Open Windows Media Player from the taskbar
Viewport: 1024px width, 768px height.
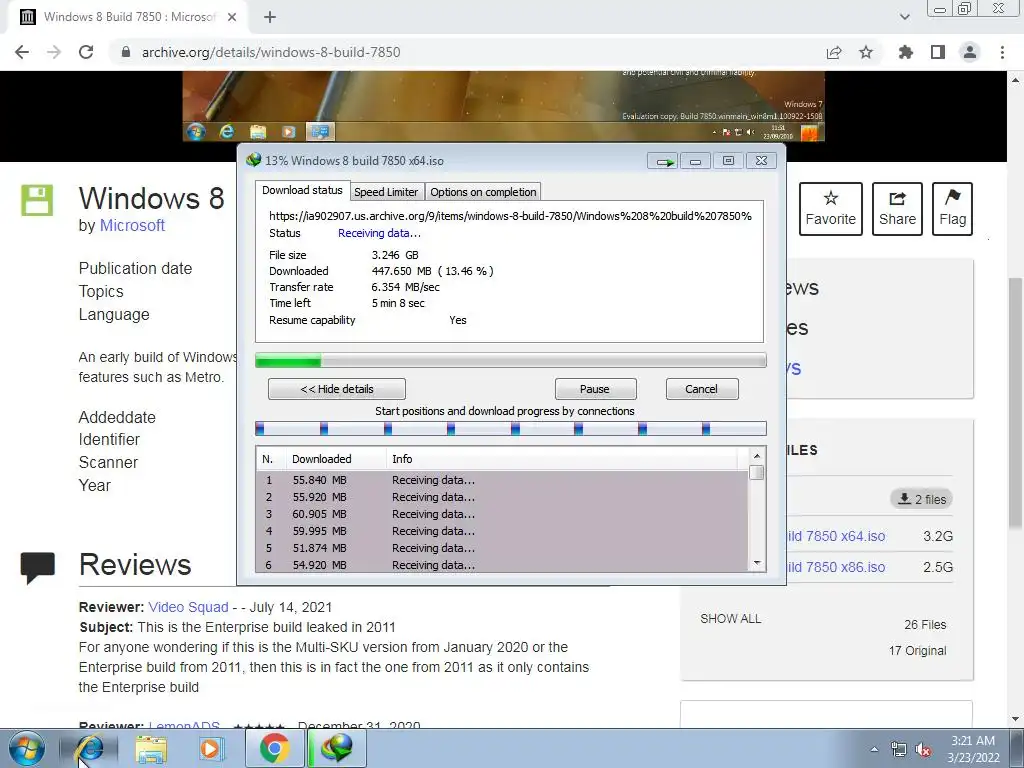coord(210,748)
